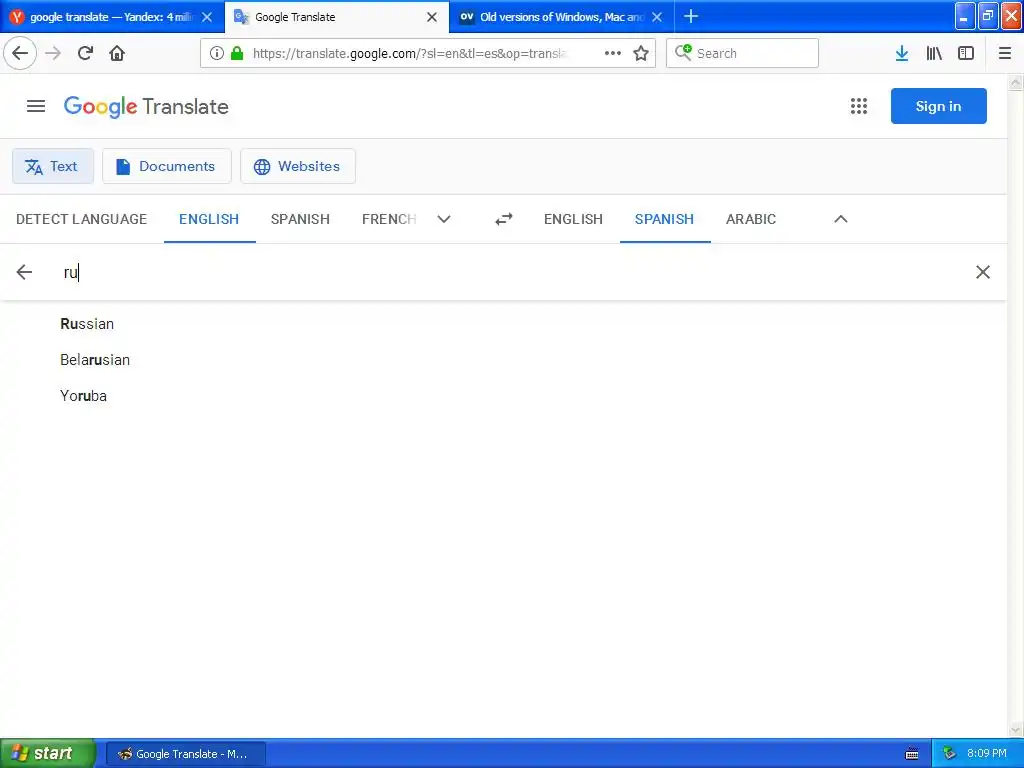This screenshot has height=768, width=1024.
Task: Open the Windows Start menu
Action: [x=48, y=754]
